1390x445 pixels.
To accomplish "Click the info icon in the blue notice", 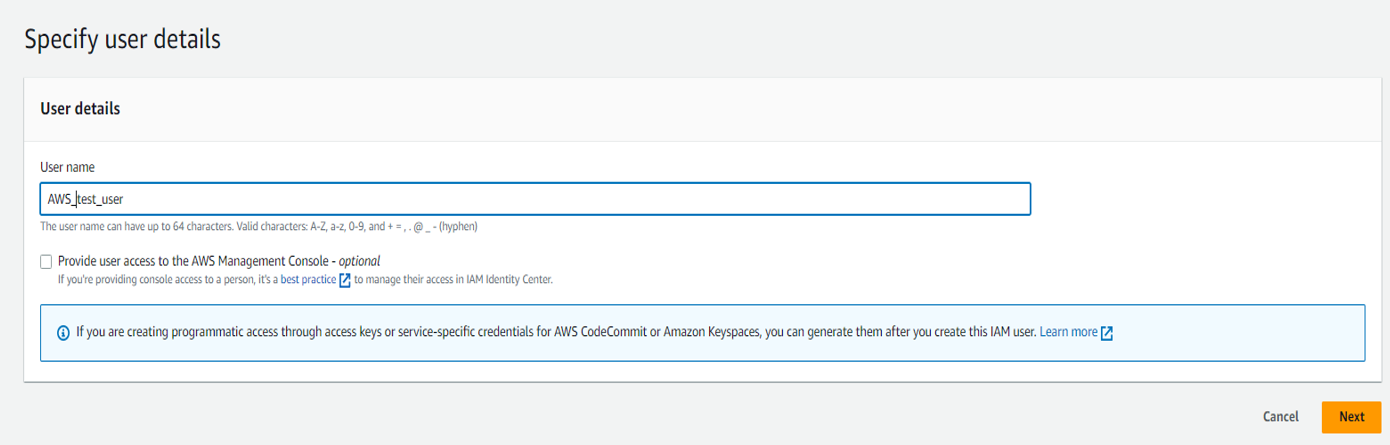I will point(63,333).
